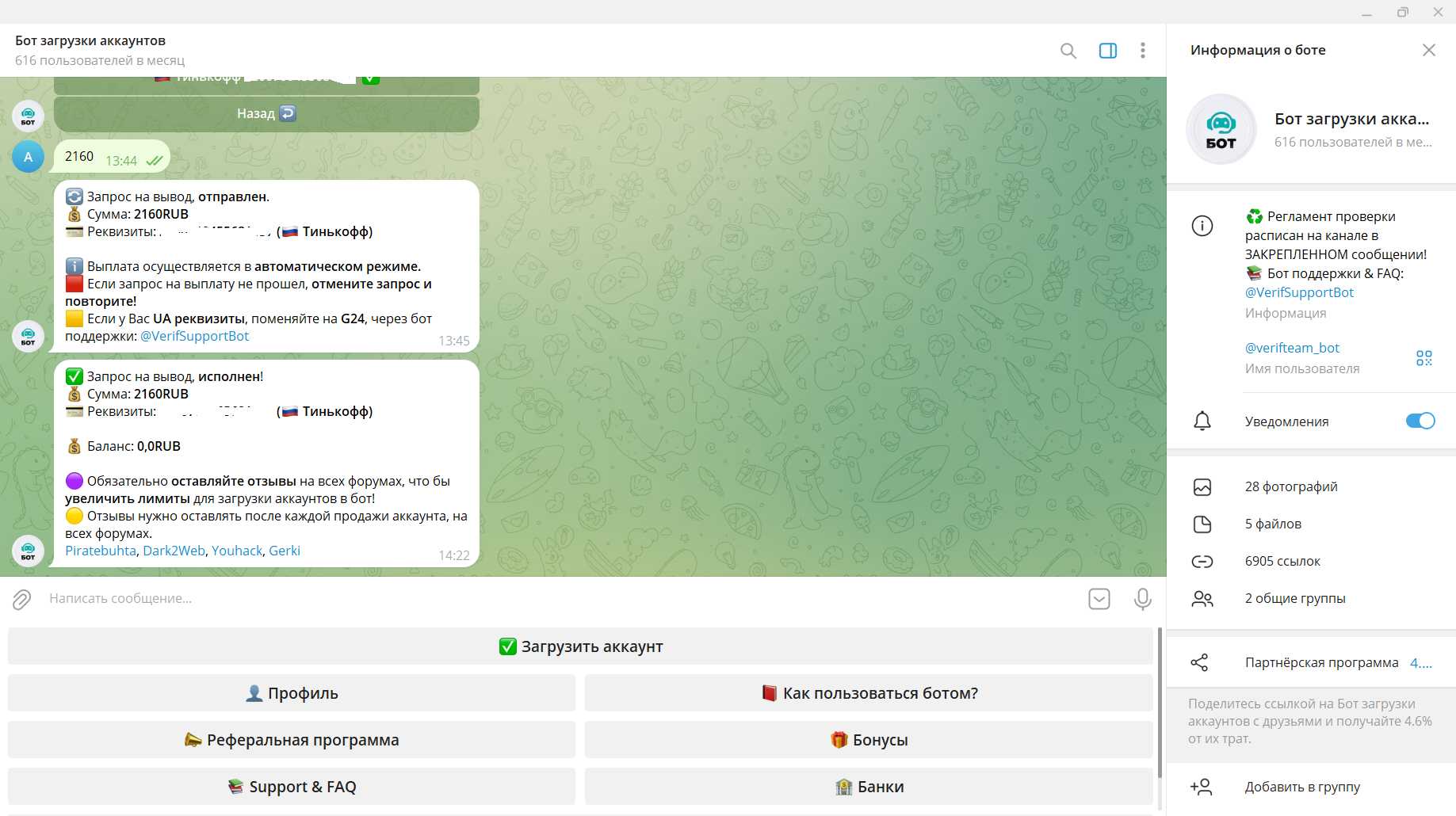Click the message input field
Viewport: 1456px width, 816px height.
[x=555, y=599]
